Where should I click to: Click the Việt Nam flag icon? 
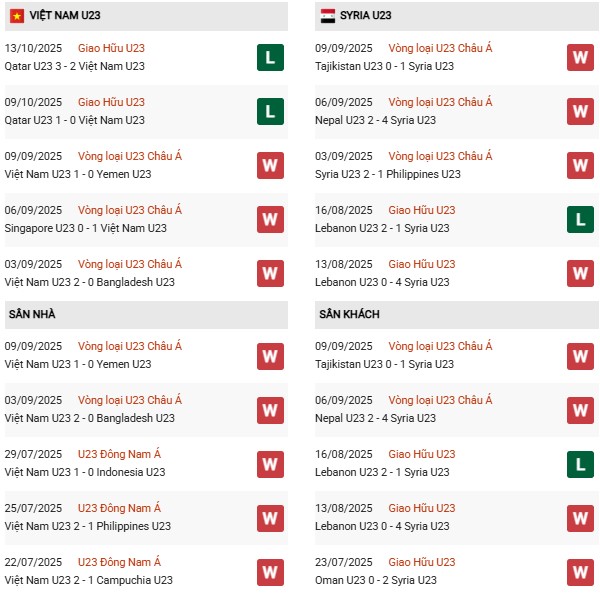click(17, 16)
